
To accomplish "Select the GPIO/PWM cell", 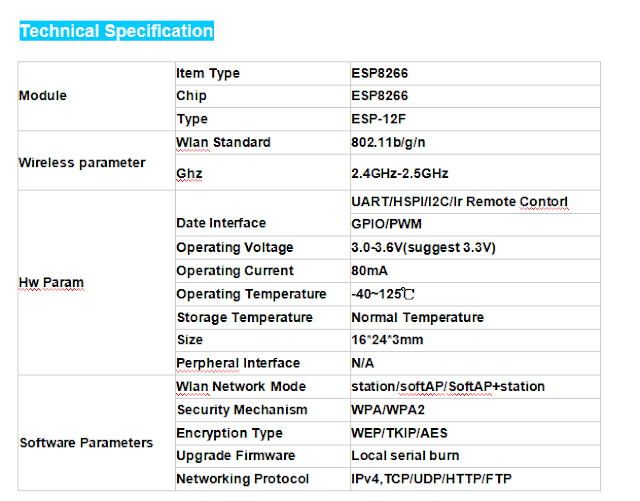I will 475,224.
